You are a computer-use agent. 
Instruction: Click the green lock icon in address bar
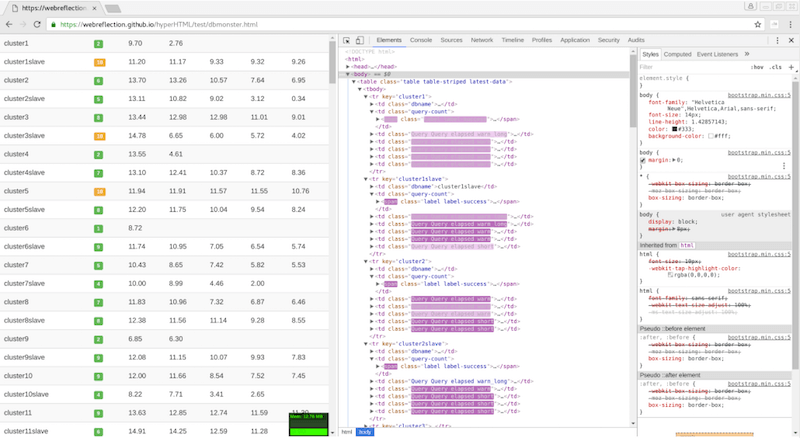click(53, 24)
